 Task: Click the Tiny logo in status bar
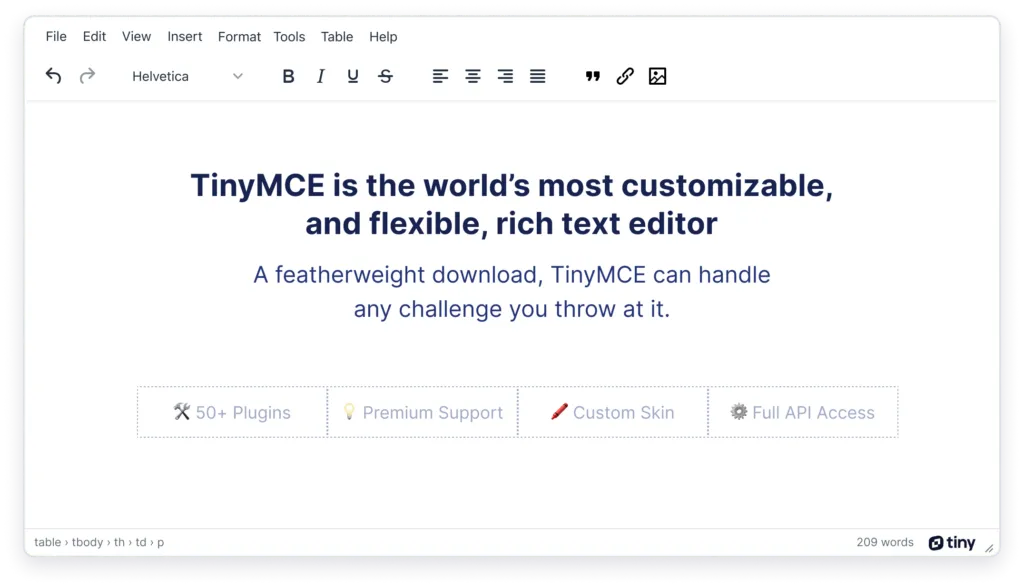[x=951, y=543]
